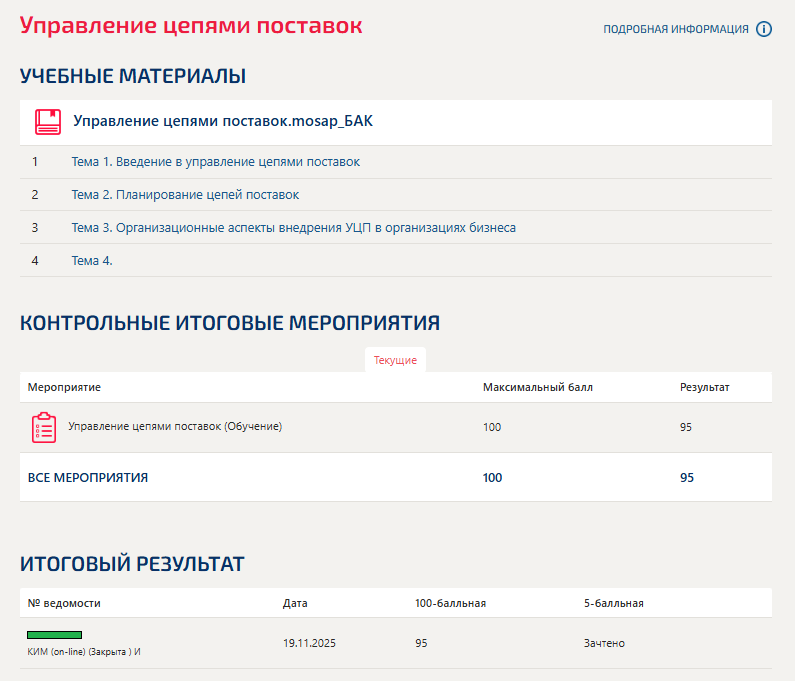Screen dimensions: 795x681
Task: Click the info icon beside Подробная информация
Action: [x=764, y=29]
